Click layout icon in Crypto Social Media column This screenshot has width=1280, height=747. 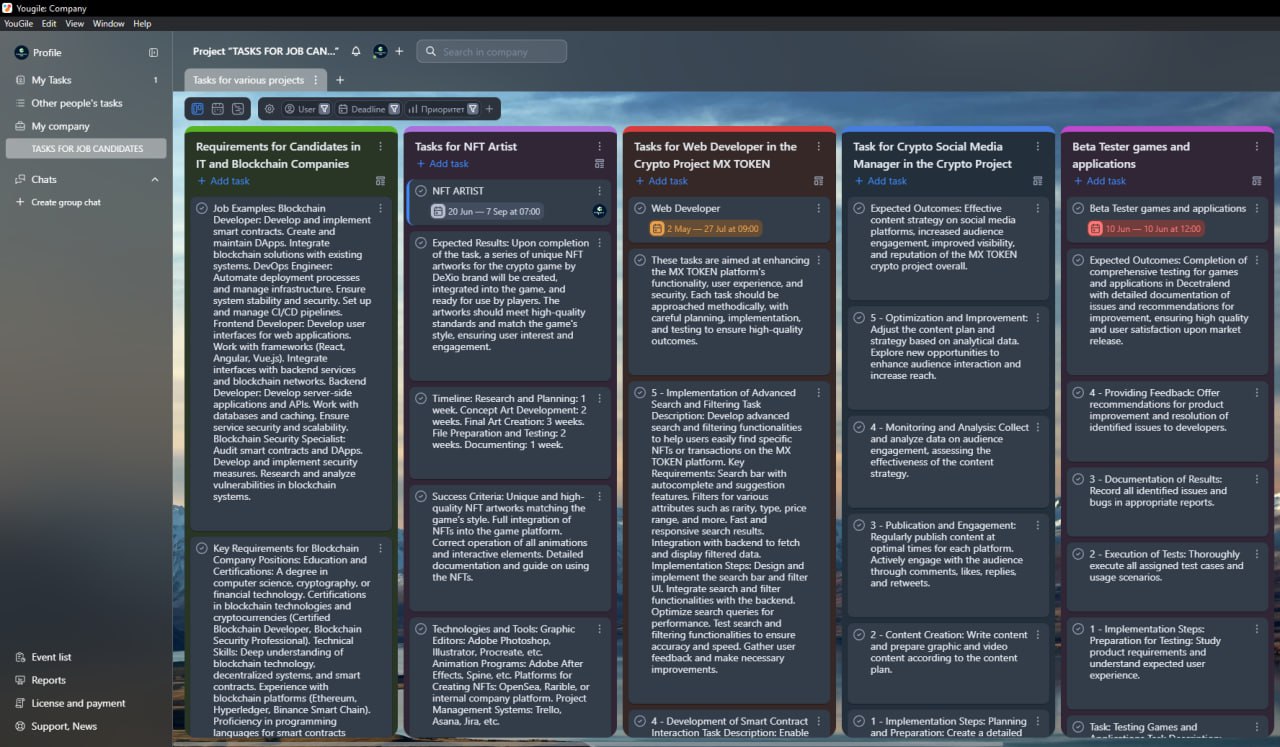[x=1037, y=181]
